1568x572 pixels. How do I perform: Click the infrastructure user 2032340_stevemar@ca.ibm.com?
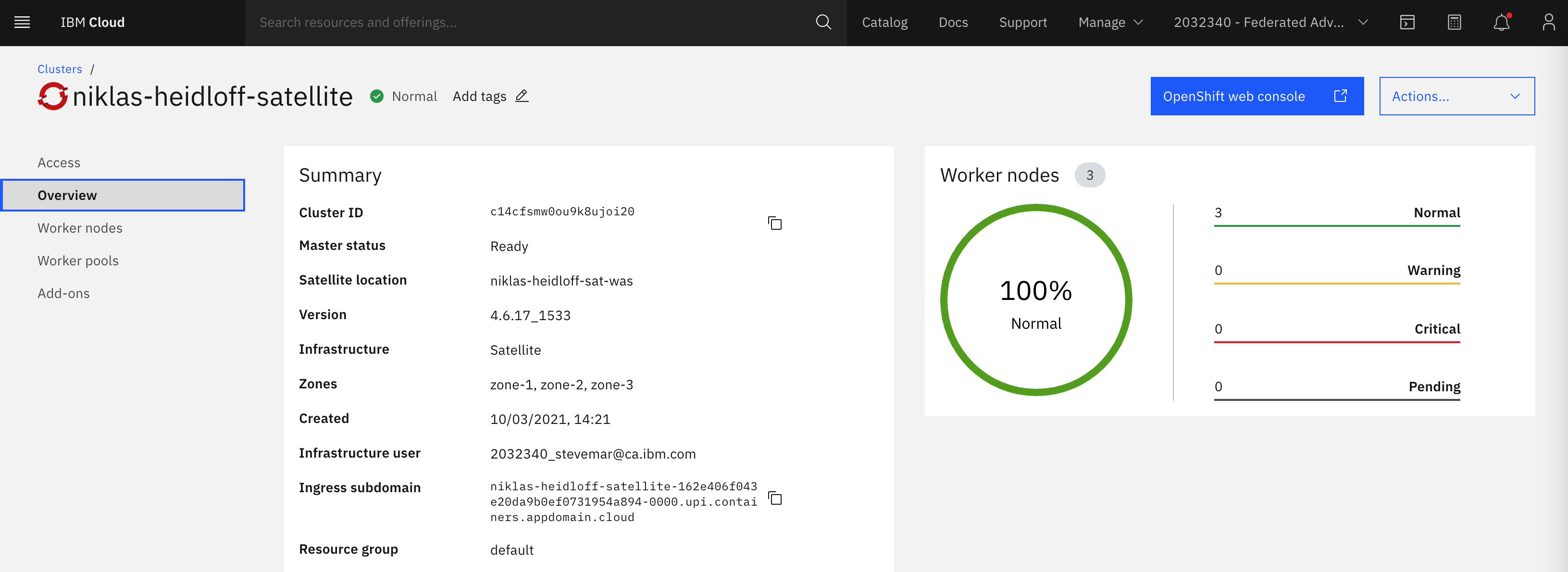click(593, 454)
